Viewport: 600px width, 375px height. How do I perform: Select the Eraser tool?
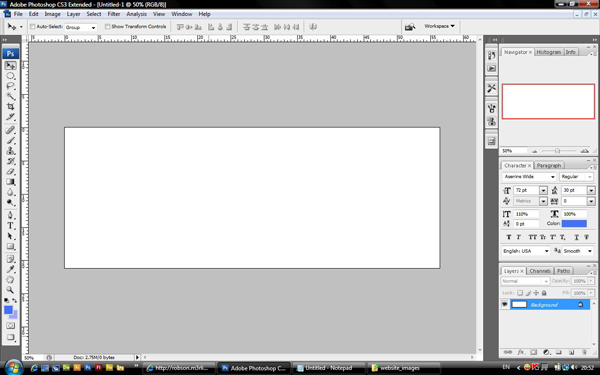(11, 171)
